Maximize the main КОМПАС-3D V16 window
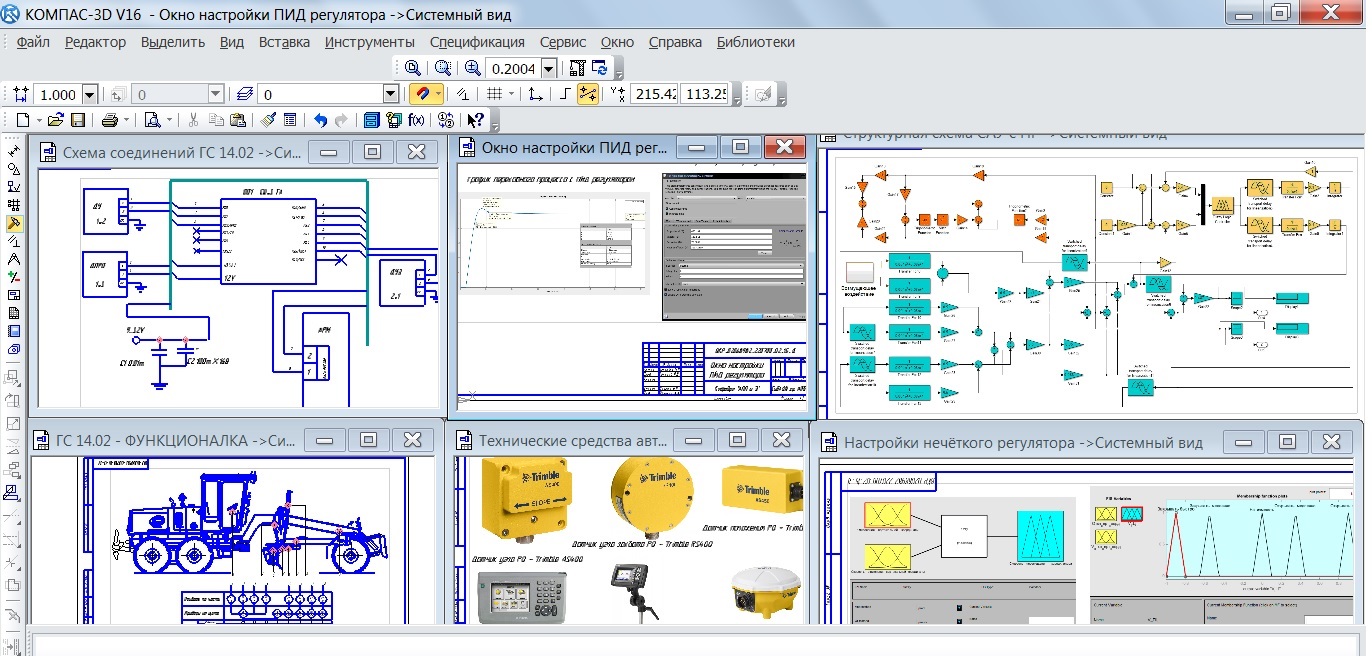Viewport: 1372px width, 656px height. pyautogui.click(x=1281, y=12)
